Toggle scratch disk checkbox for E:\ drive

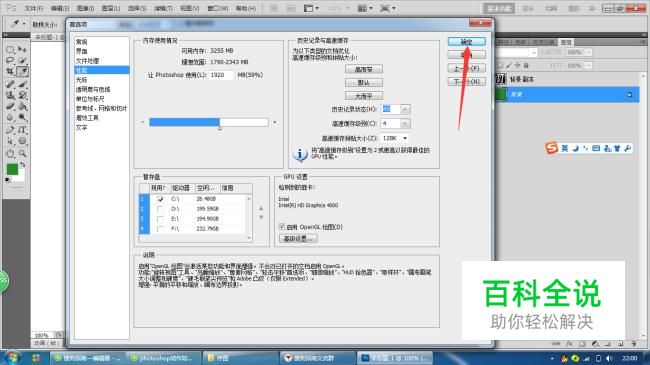click(160, 219)
